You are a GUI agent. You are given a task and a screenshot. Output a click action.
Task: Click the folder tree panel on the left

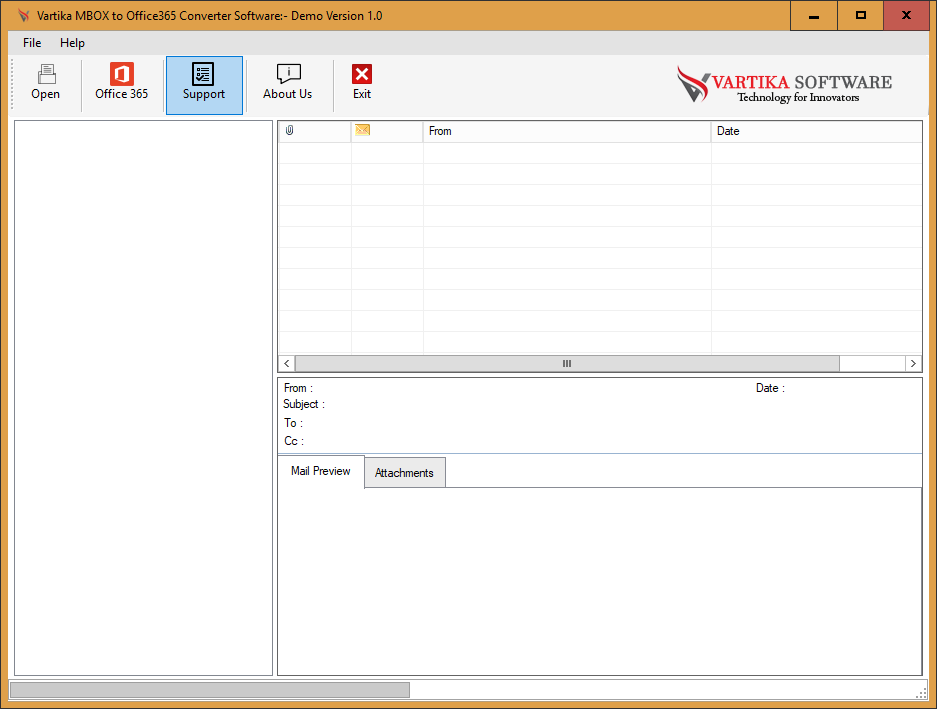(143, 398)
